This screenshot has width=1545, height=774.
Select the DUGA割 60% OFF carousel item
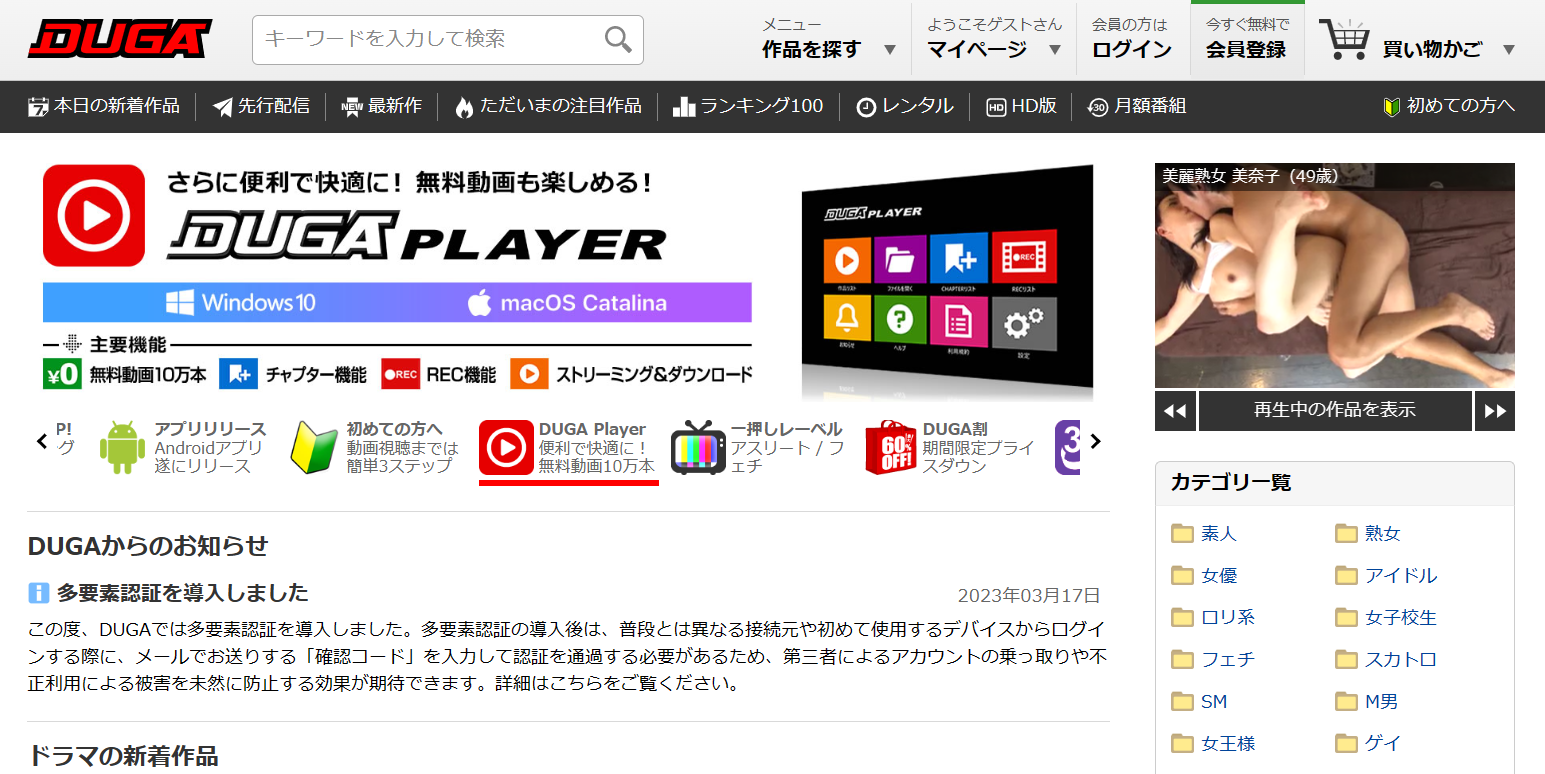coord(951,447)
